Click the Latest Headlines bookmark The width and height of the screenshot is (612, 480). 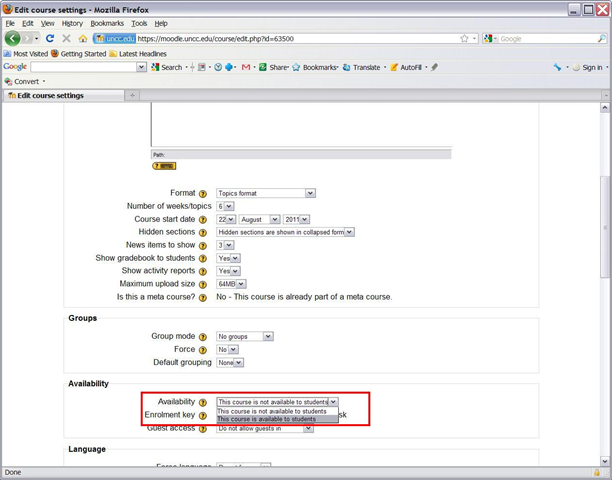(x=139, y=53)
